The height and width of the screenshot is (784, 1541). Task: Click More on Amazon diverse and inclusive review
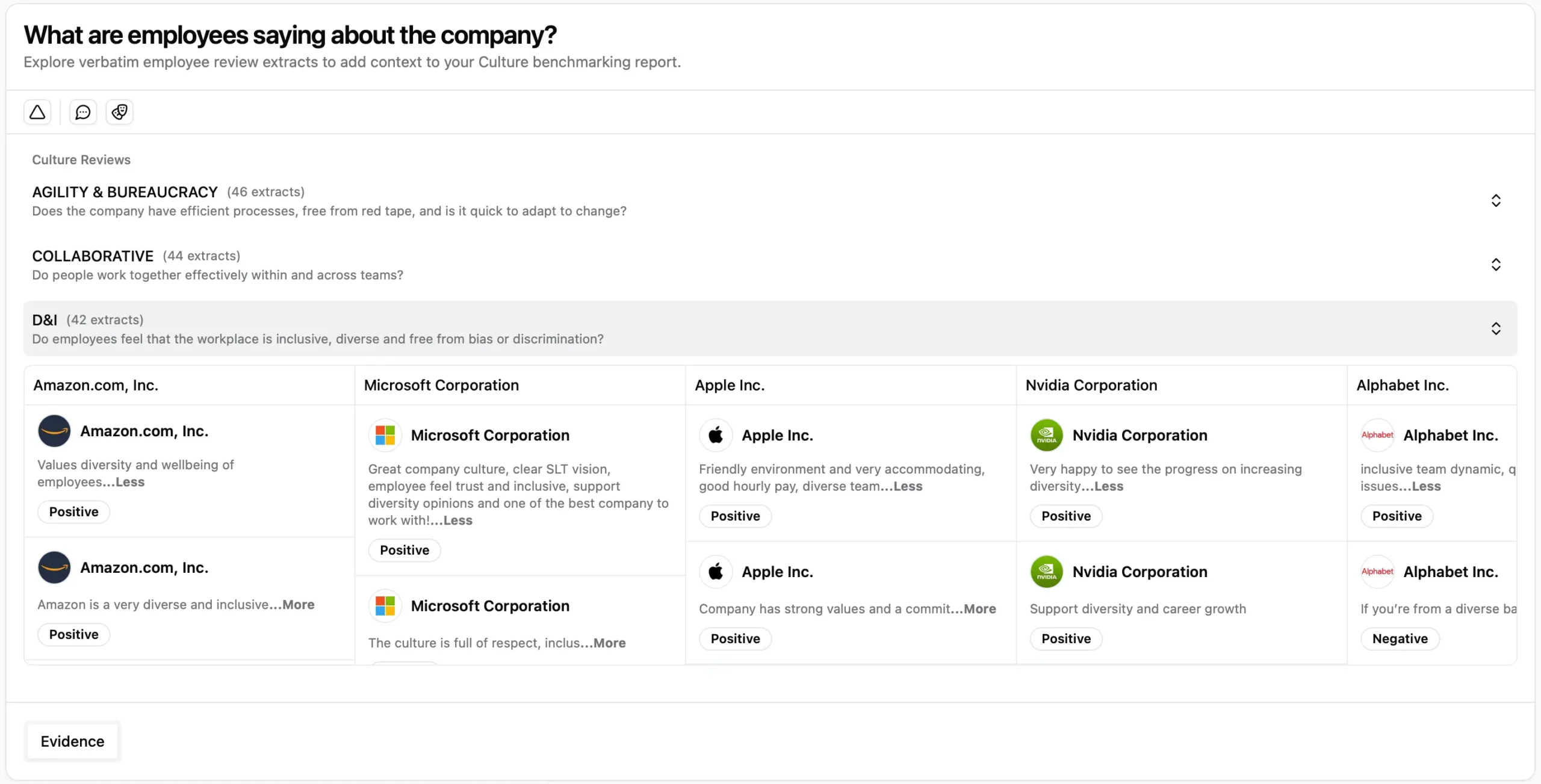pyautogui.click(x=299, y=605)
